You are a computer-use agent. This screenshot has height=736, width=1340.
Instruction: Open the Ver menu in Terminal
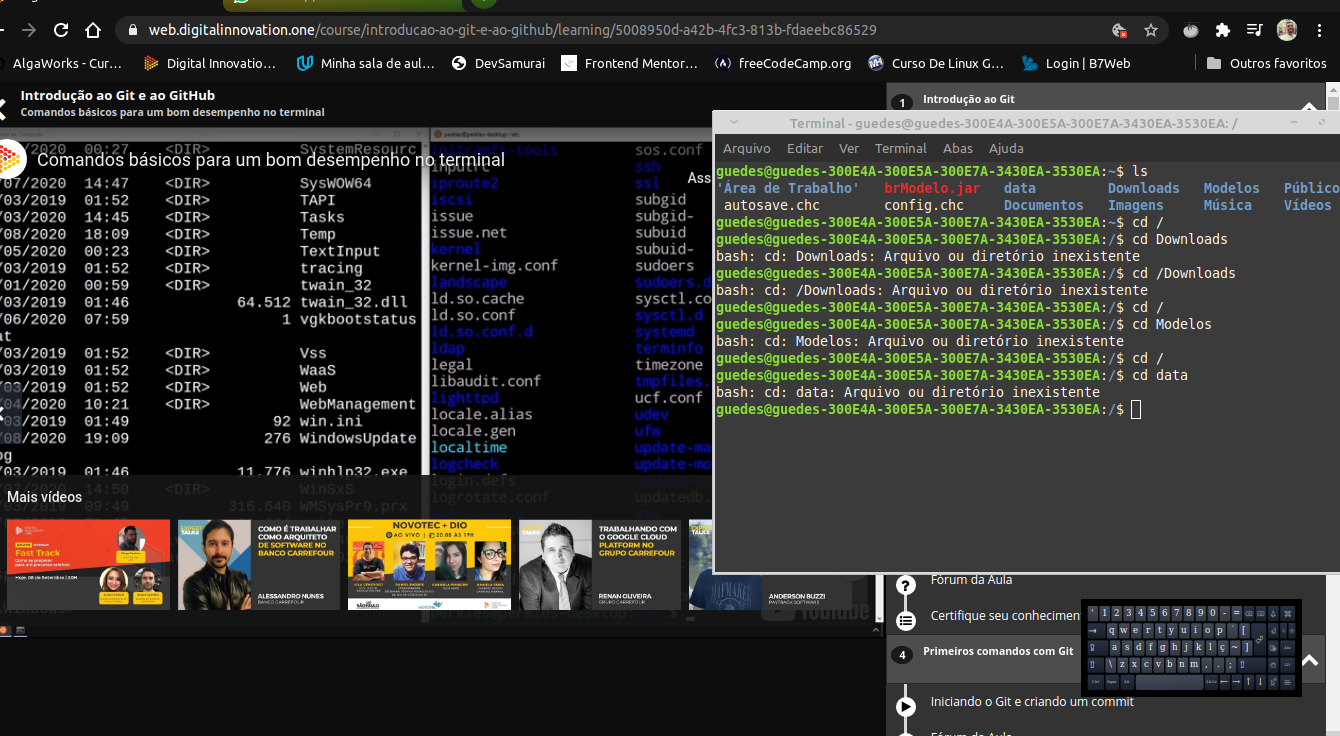coord(849,148)
